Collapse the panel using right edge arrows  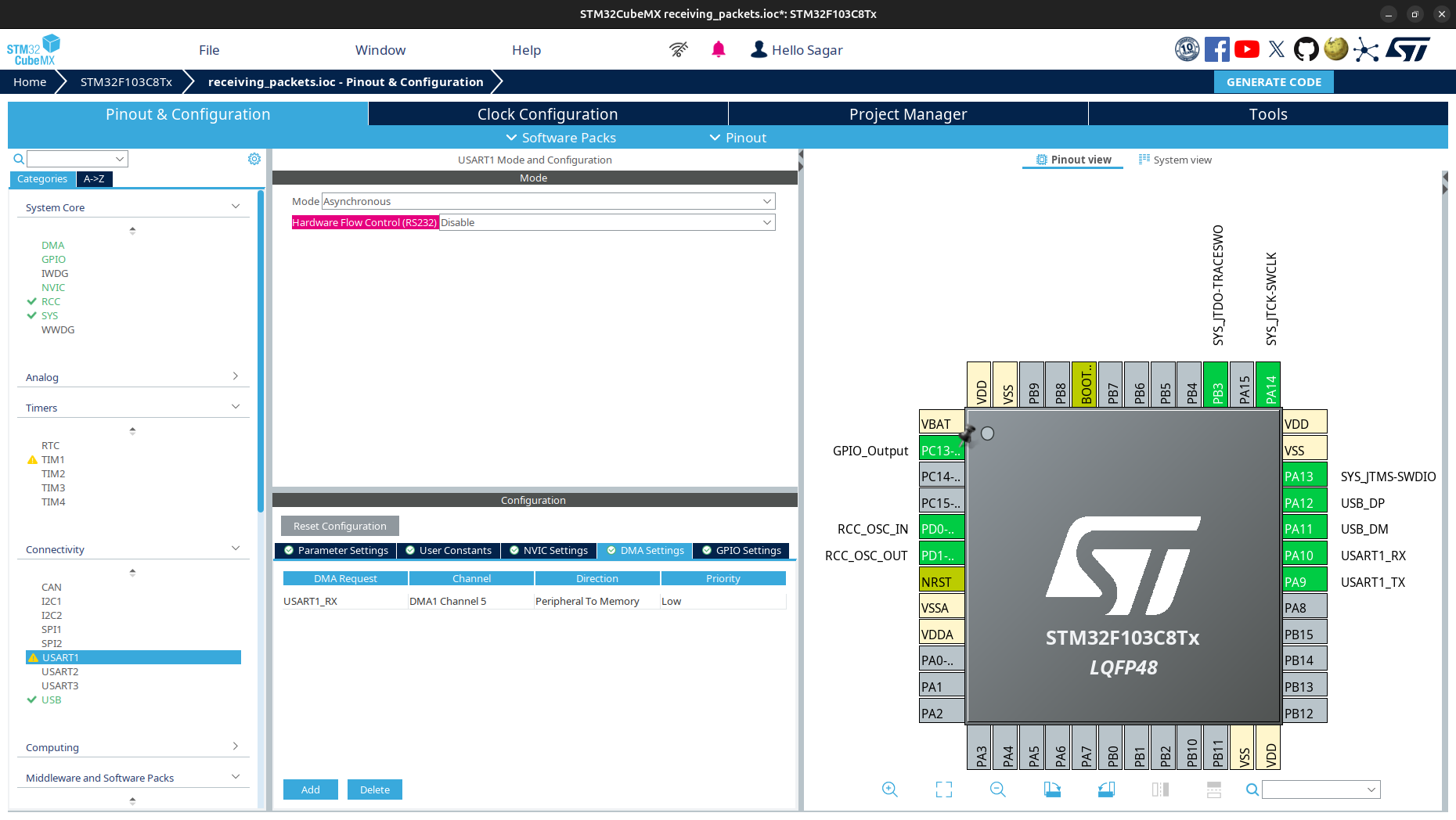[1445, 183]
